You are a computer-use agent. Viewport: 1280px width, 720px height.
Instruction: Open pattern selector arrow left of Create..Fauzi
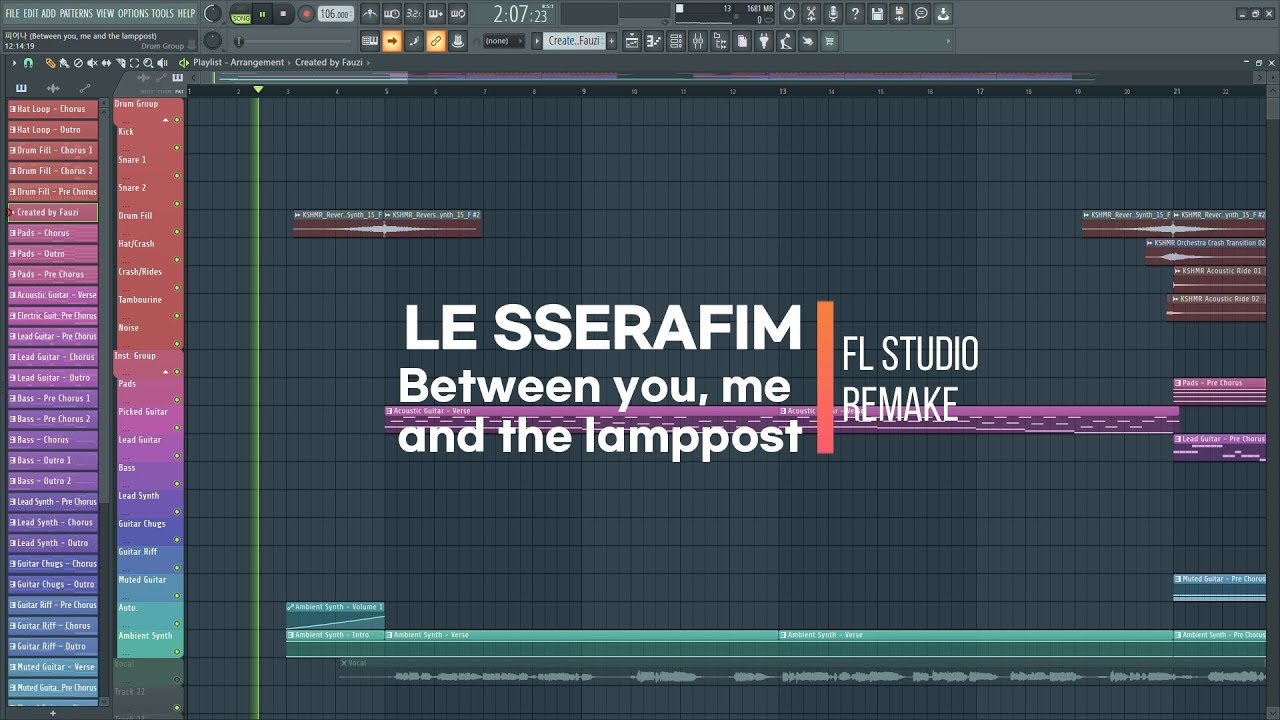point(537,41)
